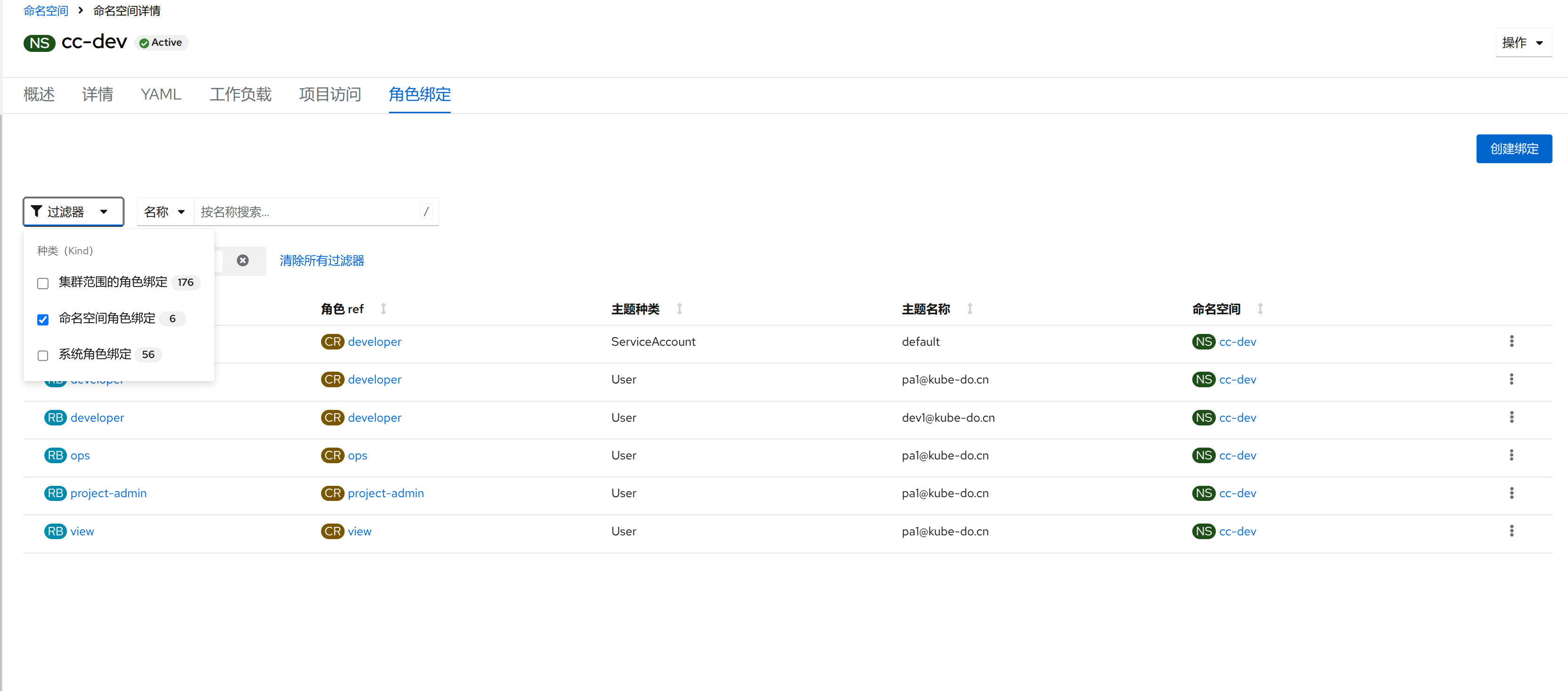This screenshot has height=691, width=1568.
Task: Enable the 系统角色绑定 filter checkbox
Action: 42,356
